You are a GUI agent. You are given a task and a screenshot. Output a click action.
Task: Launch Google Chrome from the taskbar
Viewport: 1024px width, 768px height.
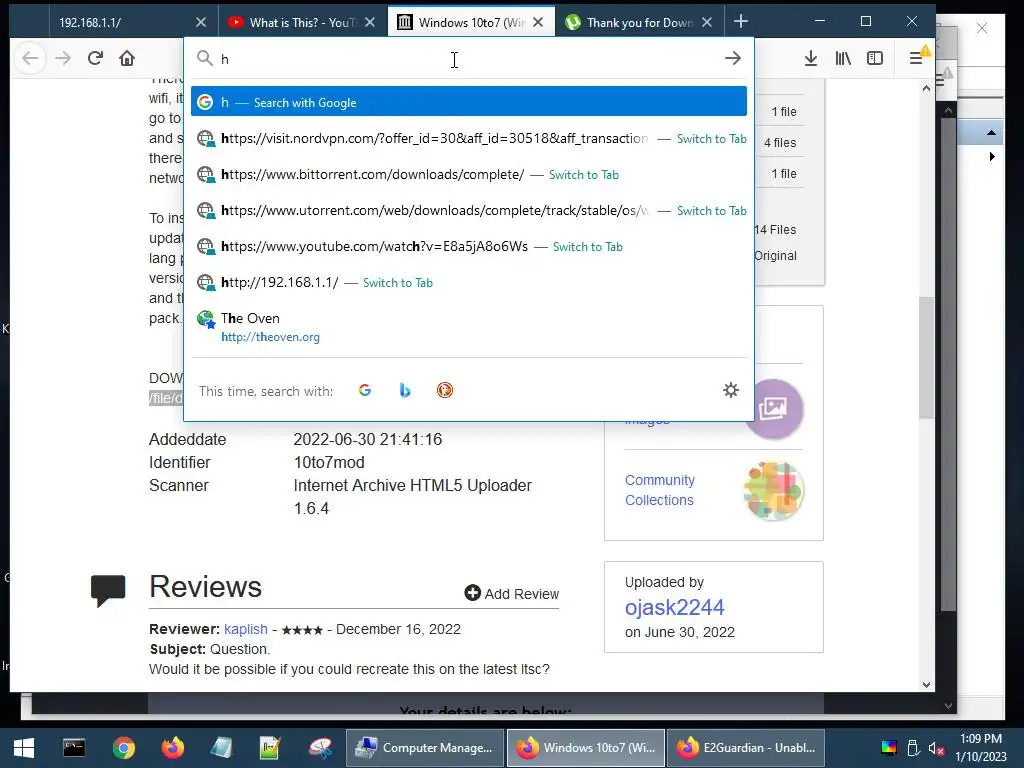coord(123,748)
